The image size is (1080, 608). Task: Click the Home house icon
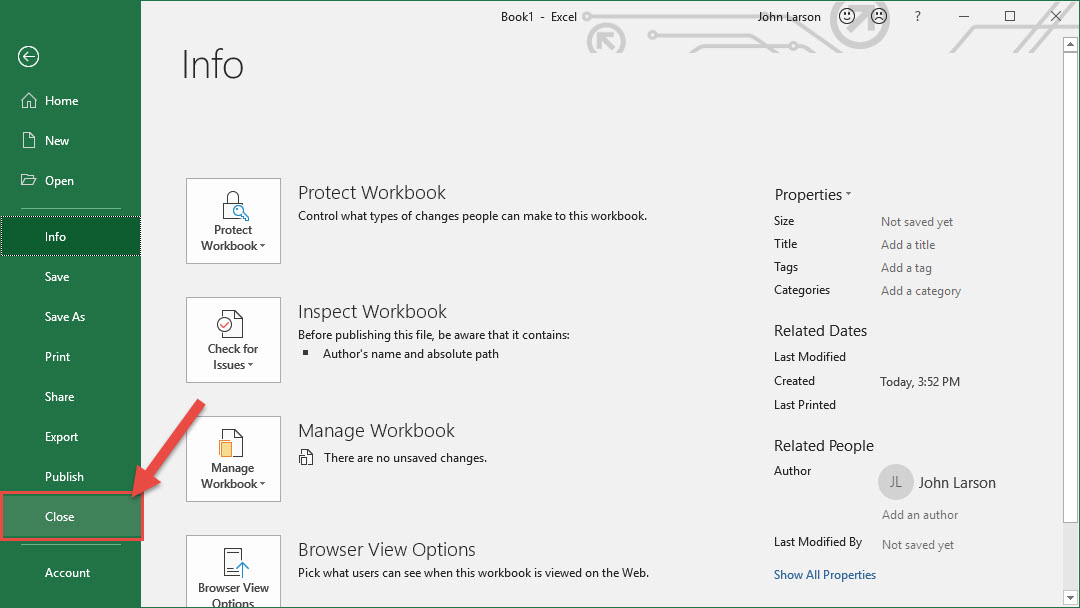point(29,101)
